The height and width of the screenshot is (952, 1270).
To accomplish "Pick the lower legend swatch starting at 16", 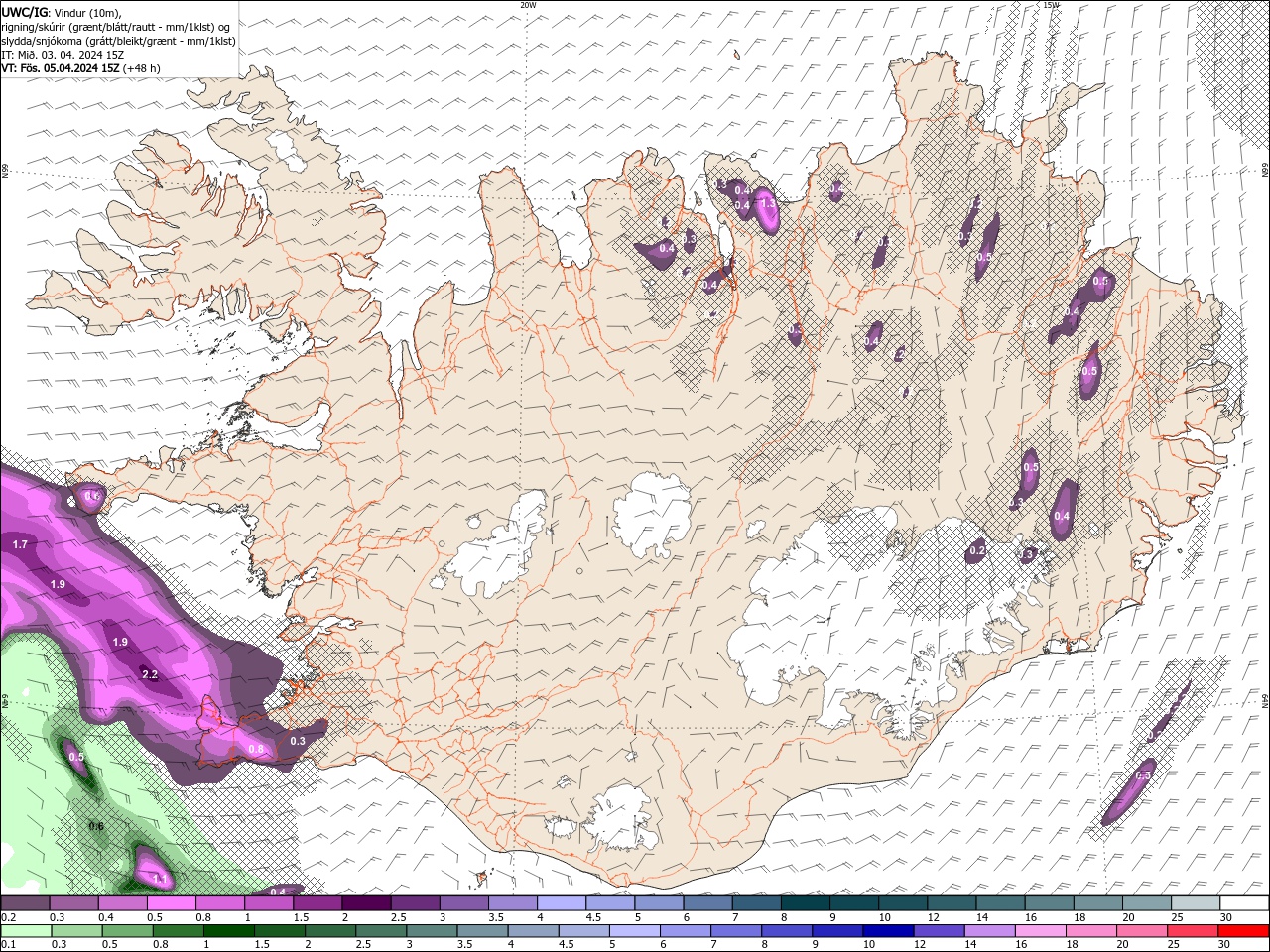I will pos(1040,931).
